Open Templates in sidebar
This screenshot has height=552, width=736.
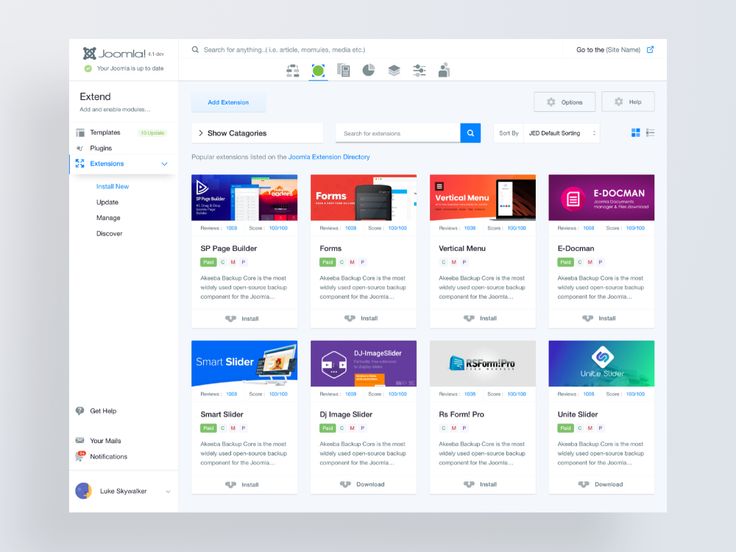pyautogui.click(x=105, y=132)
